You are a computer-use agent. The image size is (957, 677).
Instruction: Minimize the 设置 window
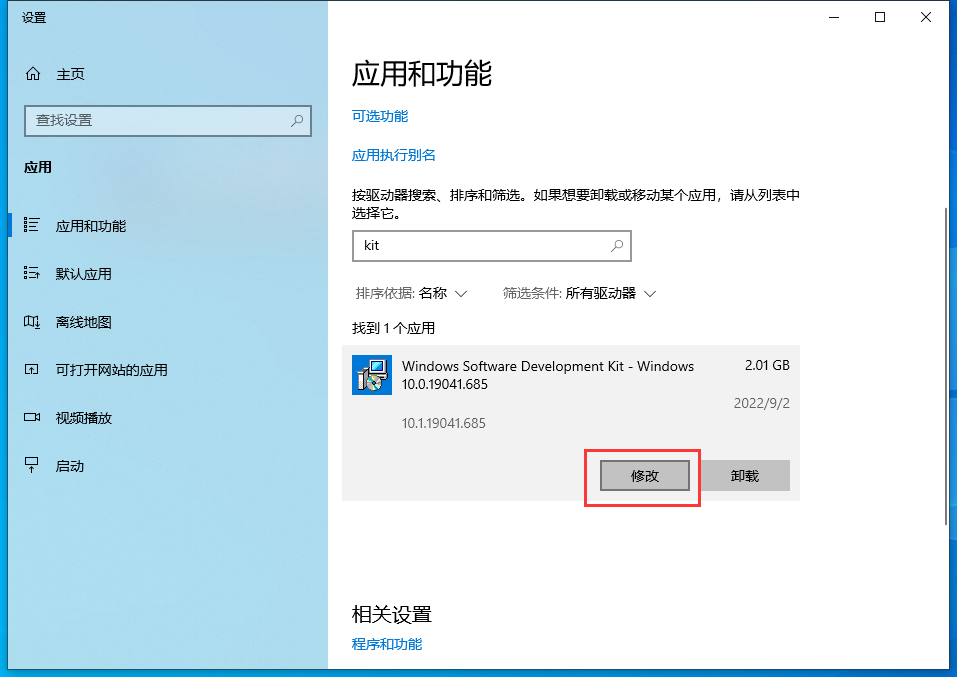[x=834, y=17]
